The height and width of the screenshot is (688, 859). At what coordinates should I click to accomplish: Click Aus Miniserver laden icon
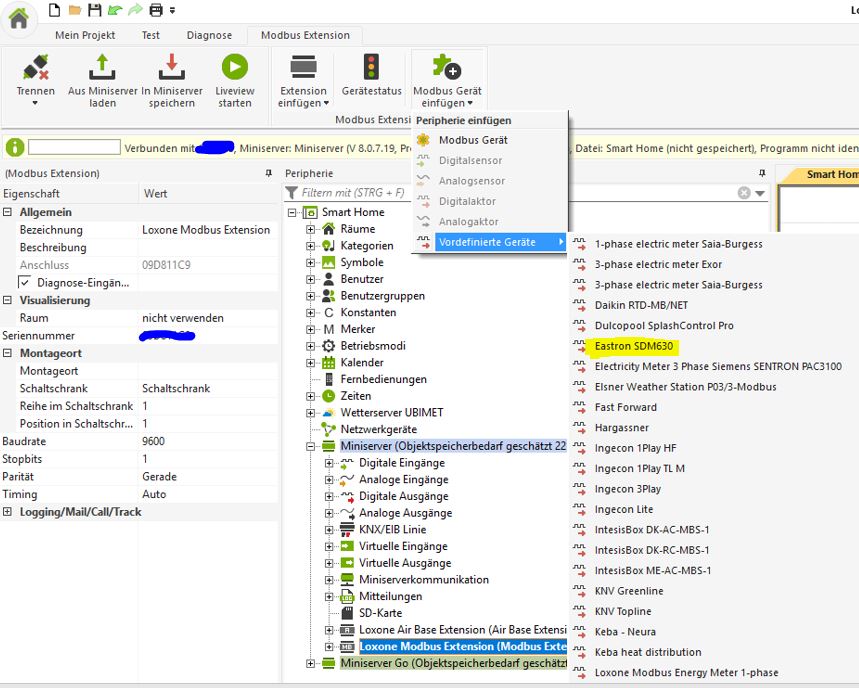(103, 68)
